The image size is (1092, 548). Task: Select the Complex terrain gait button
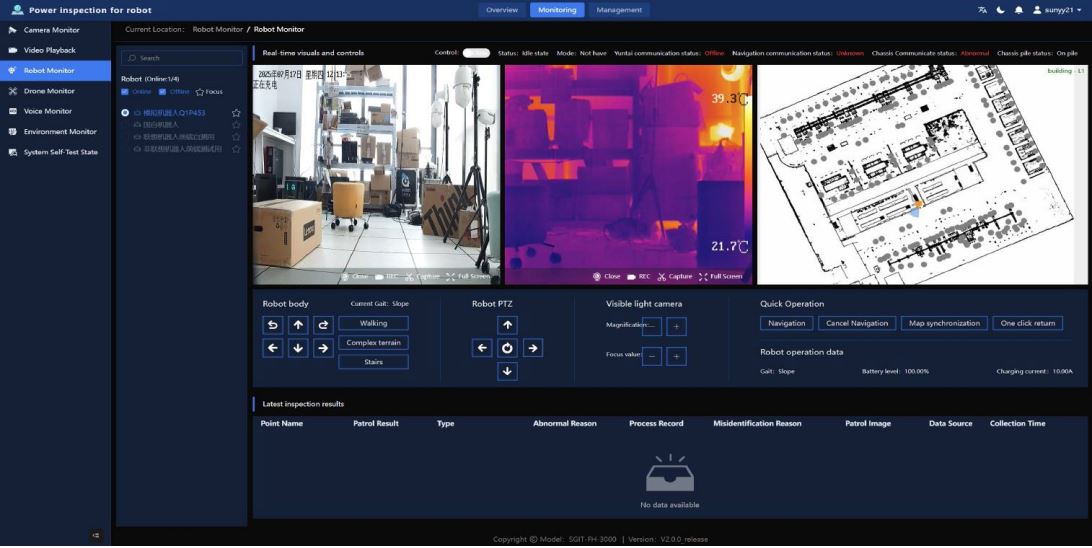click(x=373, y=343)
